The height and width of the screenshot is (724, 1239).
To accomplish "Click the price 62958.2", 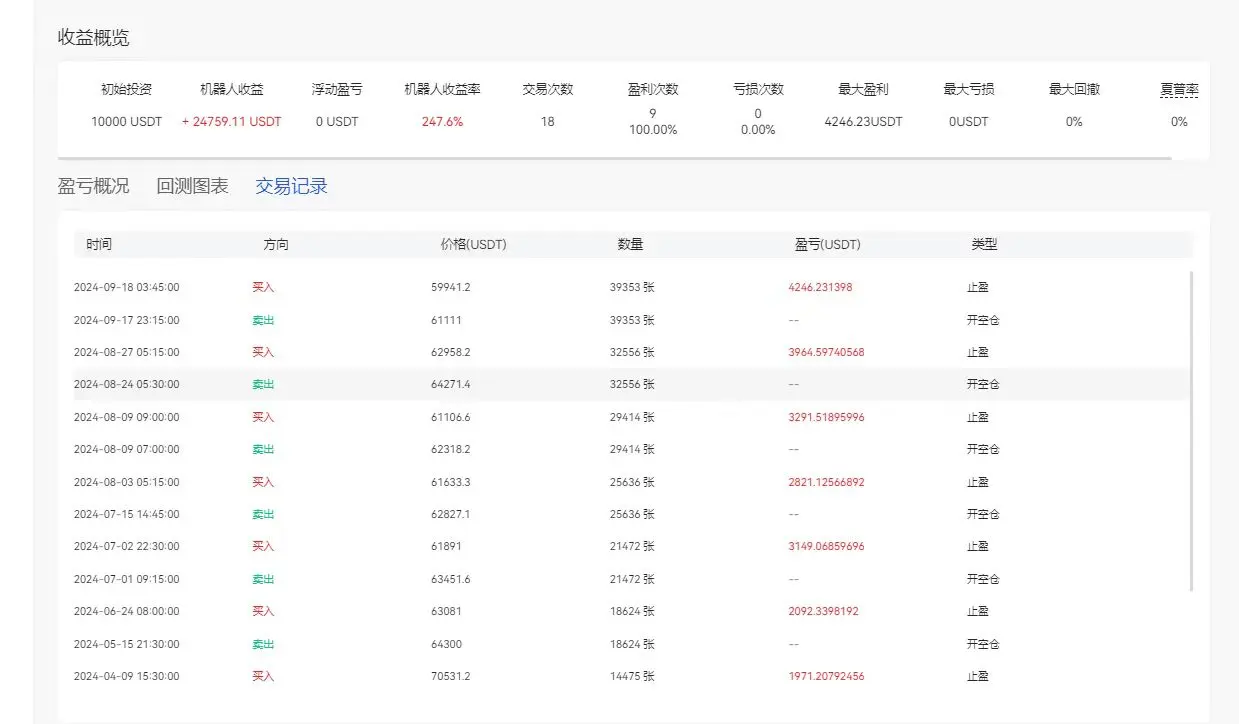I will point(450,352).
